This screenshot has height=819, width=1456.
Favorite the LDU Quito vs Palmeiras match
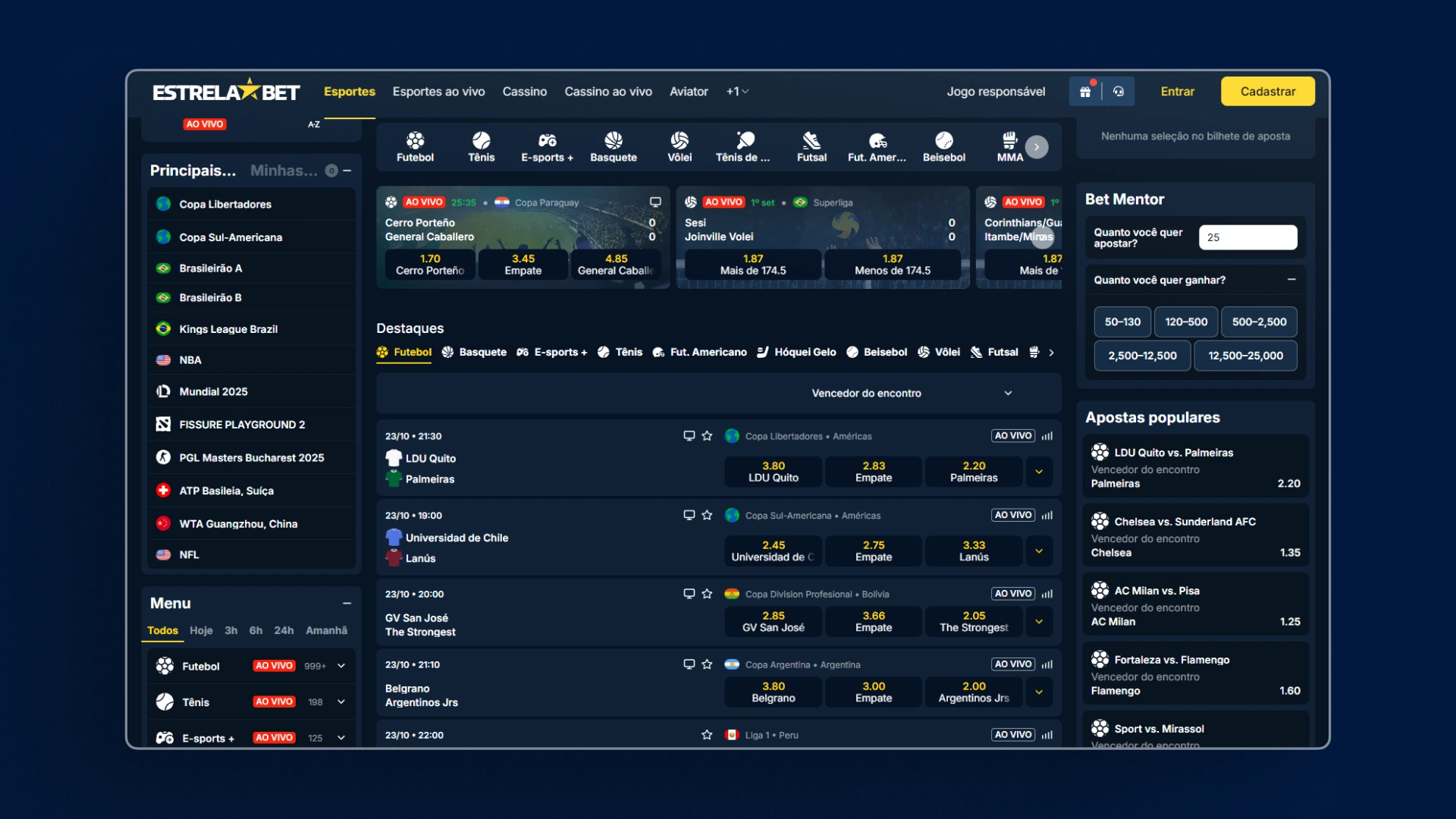pos(707,436)
